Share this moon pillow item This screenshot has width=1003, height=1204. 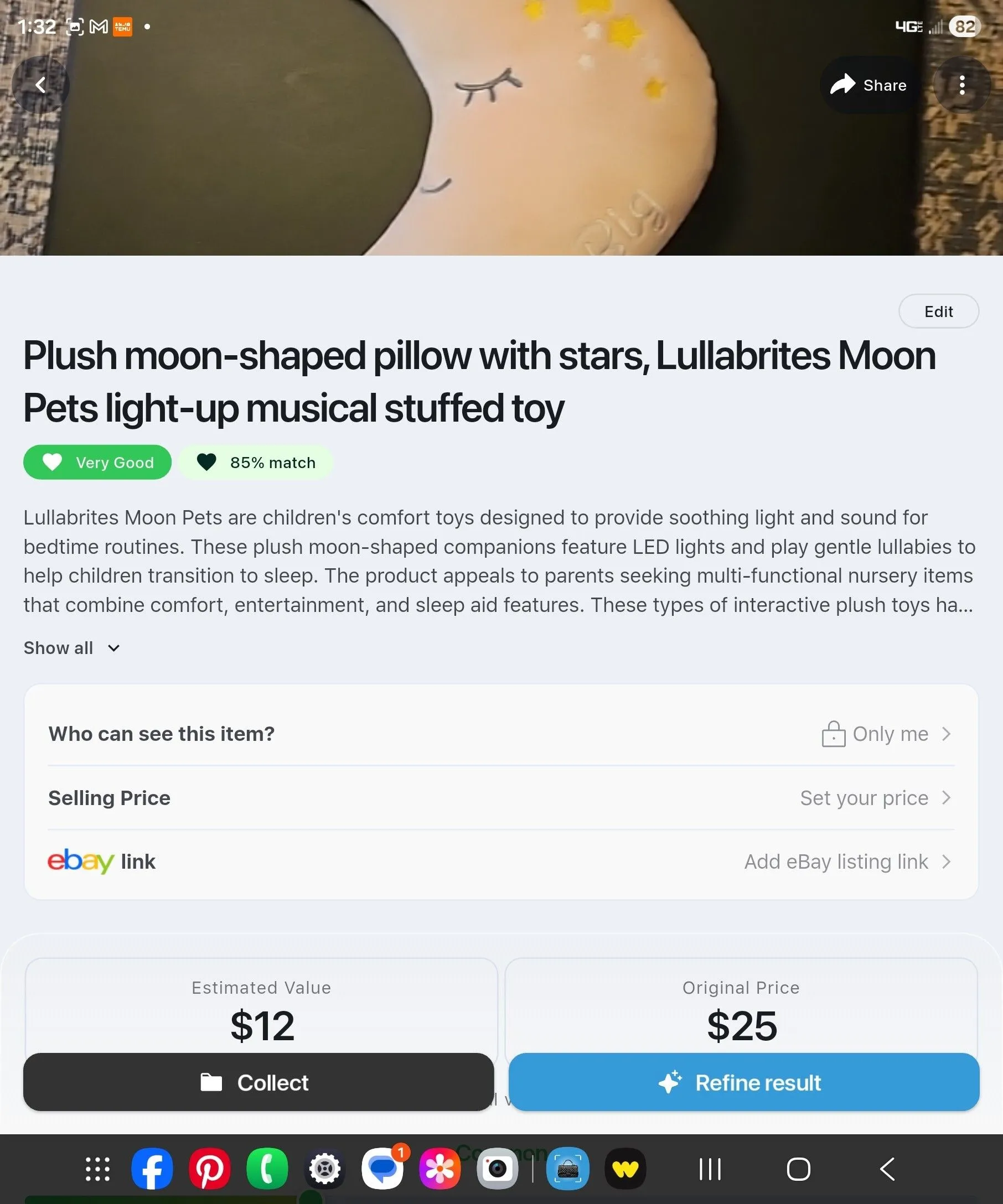(868, 85)
